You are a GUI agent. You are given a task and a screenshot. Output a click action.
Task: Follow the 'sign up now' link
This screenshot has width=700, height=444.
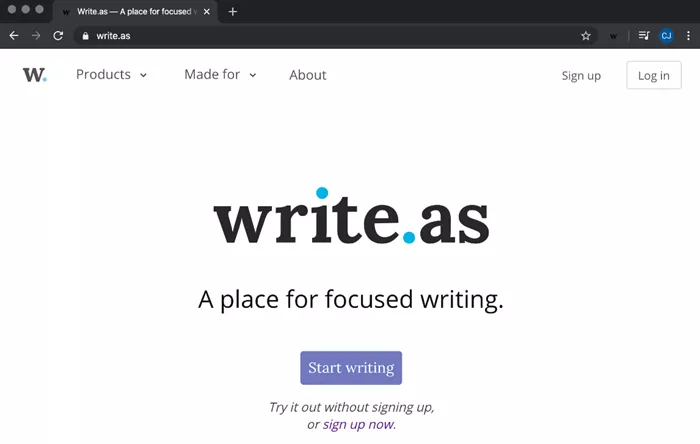(358, 424)
